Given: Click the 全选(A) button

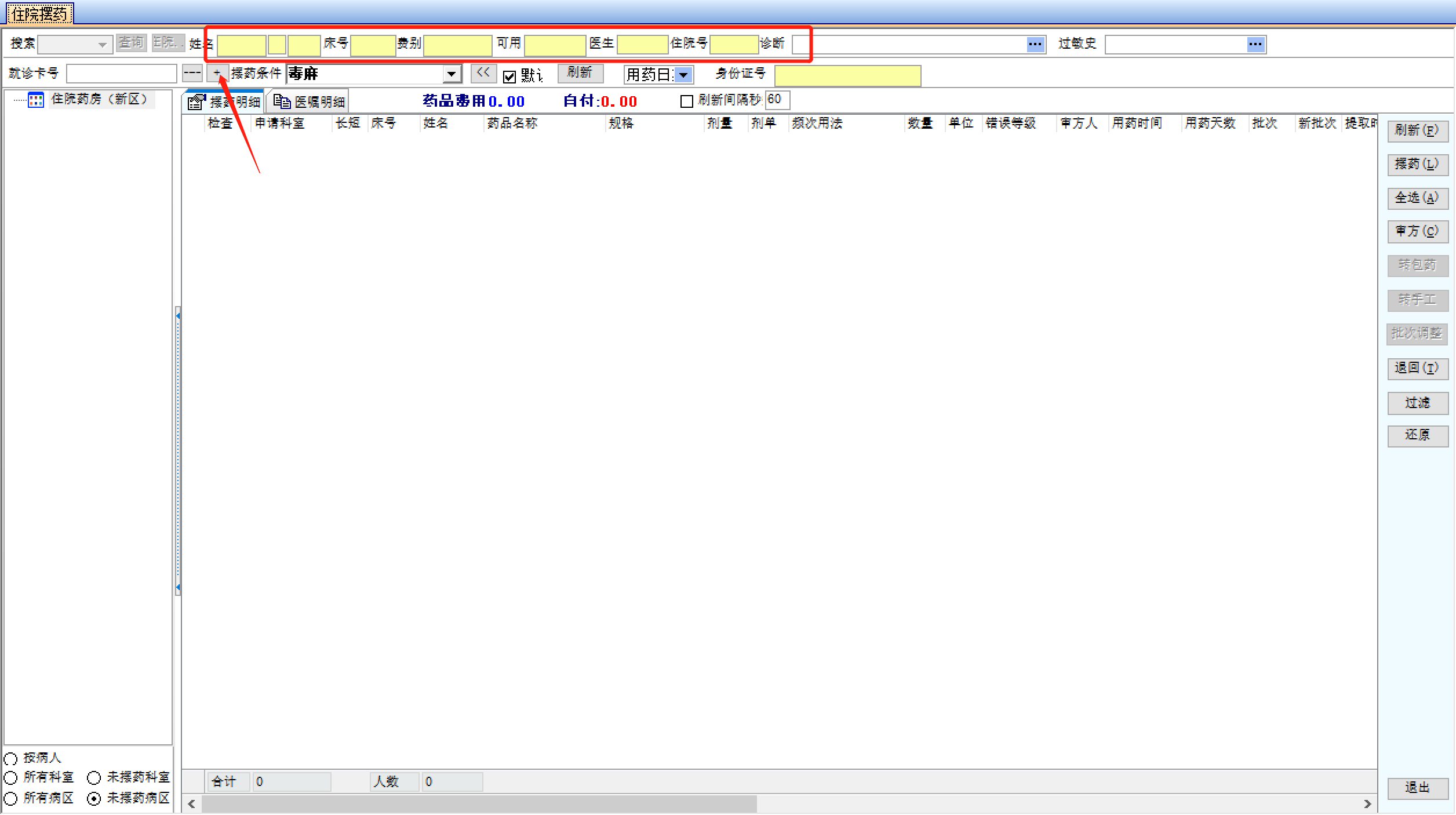Looking at the screenshot, I should coord(1417,198).
